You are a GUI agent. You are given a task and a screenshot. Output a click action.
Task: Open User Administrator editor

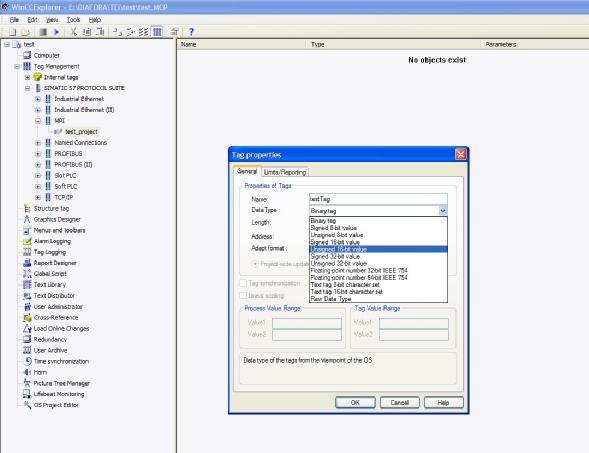coord(58,307)
